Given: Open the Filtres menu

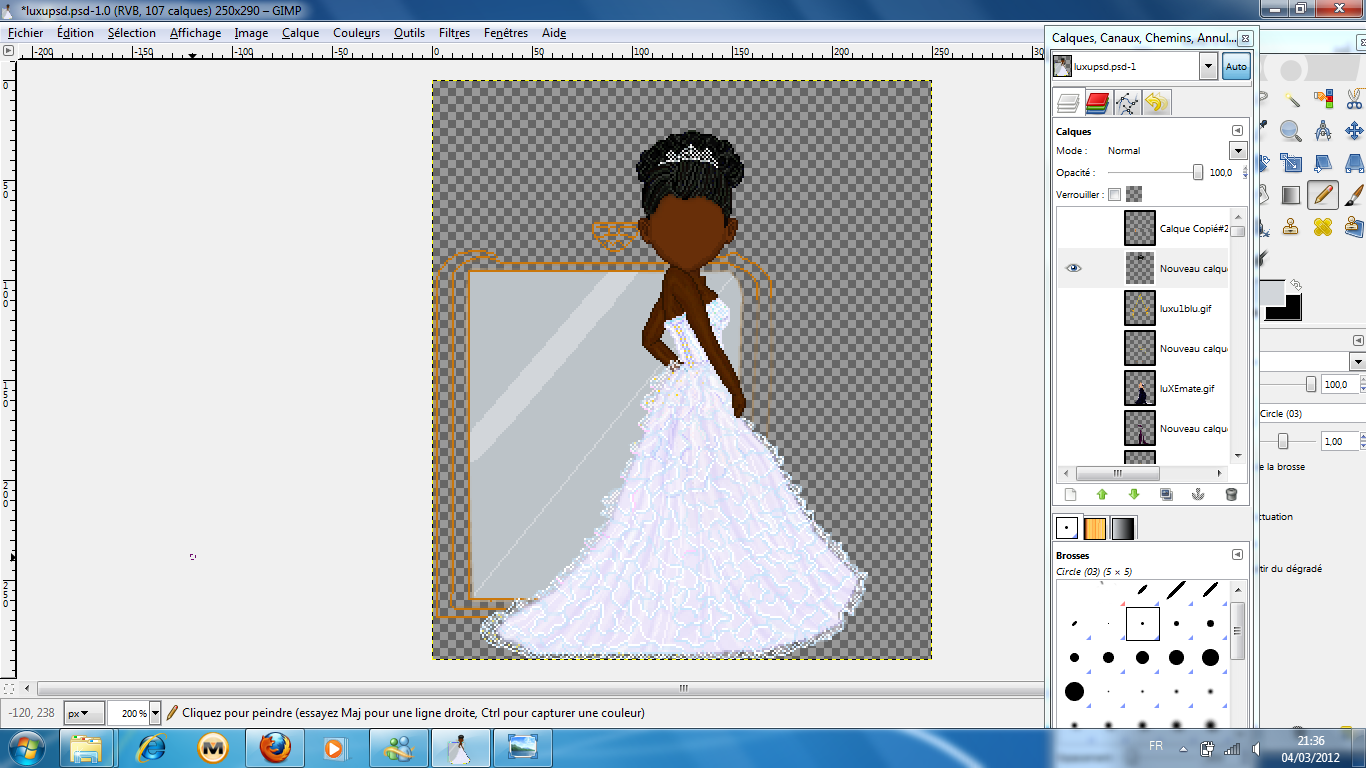Looking at the screenshot, I should tap(454, 33).
